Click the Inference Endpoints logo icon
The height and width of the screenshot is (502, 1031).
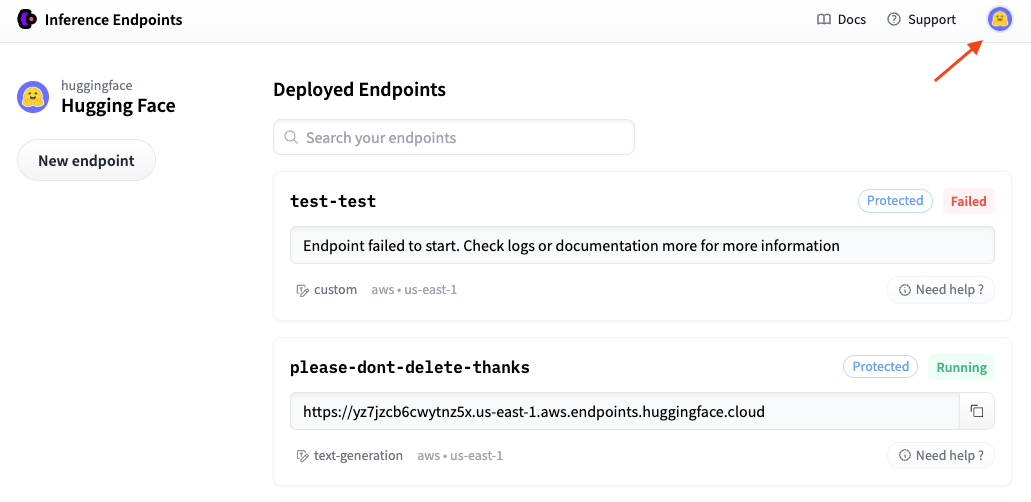click(27, 20)
